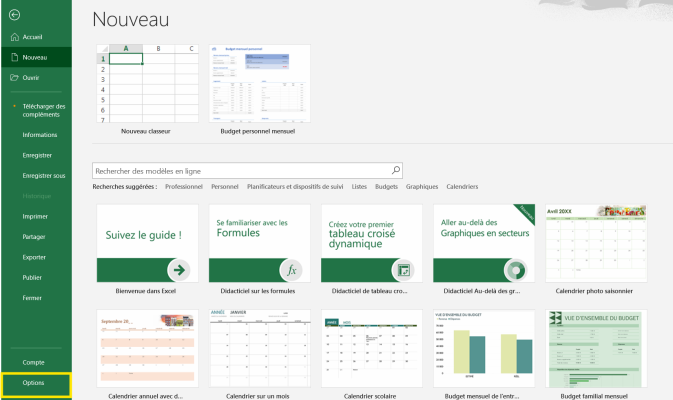The width and height of the screenshot is (673, 400).
Task: Open the Bienvenue dans Excel template
Action: click(x=147, y=243)
